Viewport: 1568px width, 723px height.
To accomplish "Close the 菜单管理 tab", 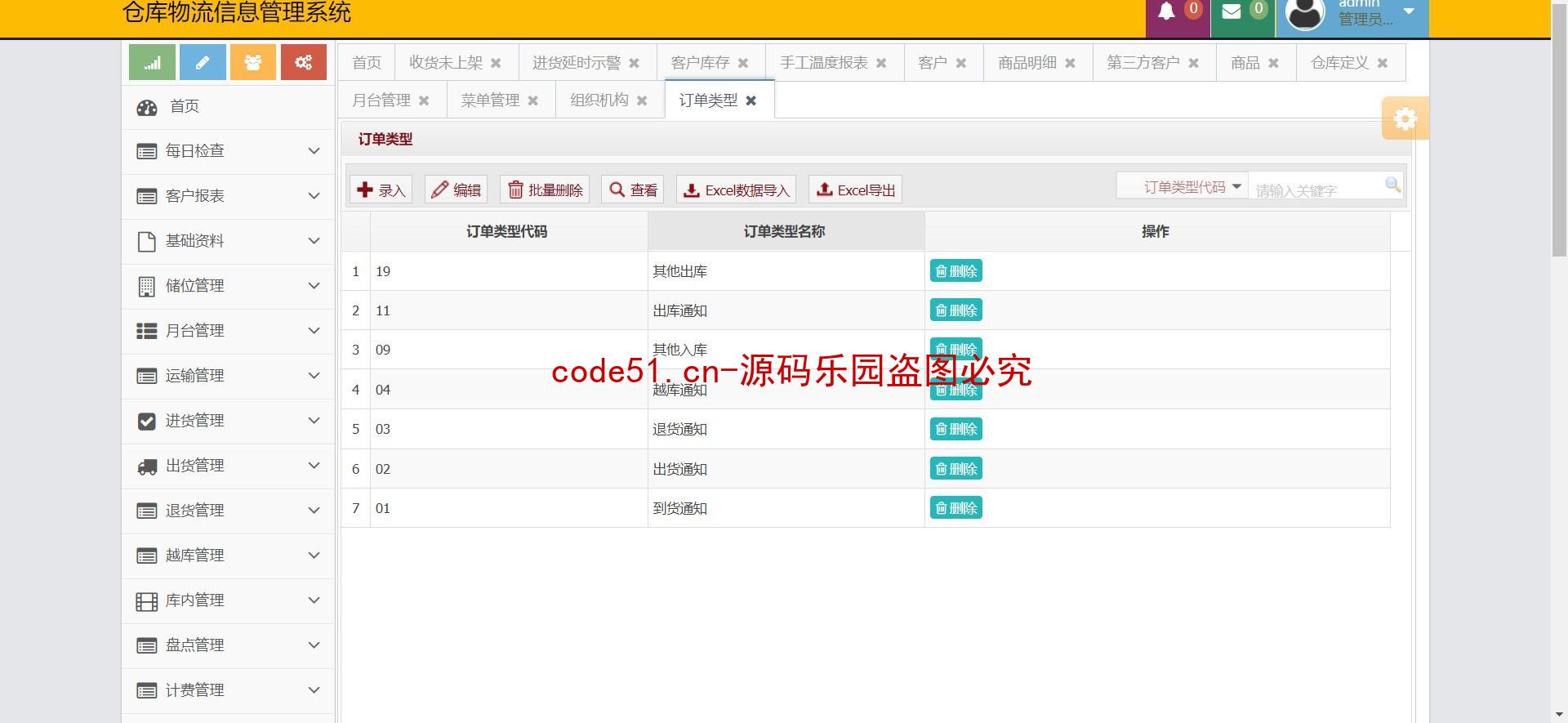I will [x=532, y=100].
